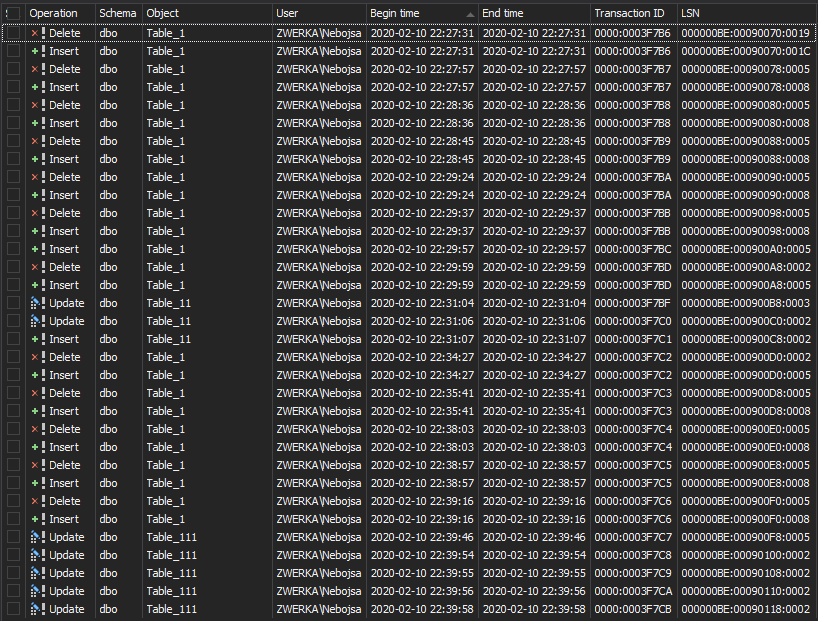Click LSN 000000BE:00090118:0002
The height and width of the screenshot is (621, 818).
(x=745, y=610)
